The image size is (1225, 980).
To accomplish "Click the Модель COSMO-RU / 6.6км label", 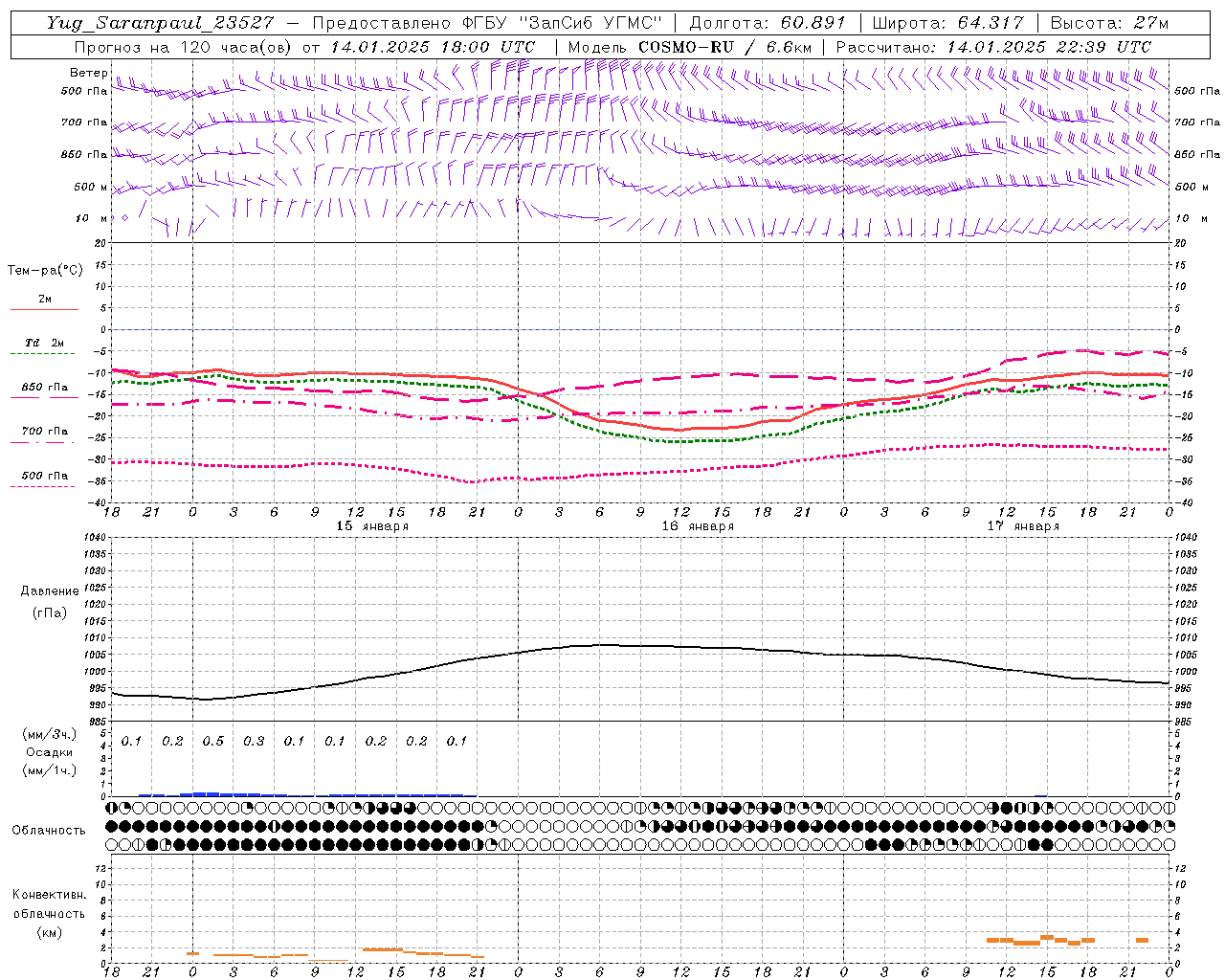I will (x=690, y=47).
